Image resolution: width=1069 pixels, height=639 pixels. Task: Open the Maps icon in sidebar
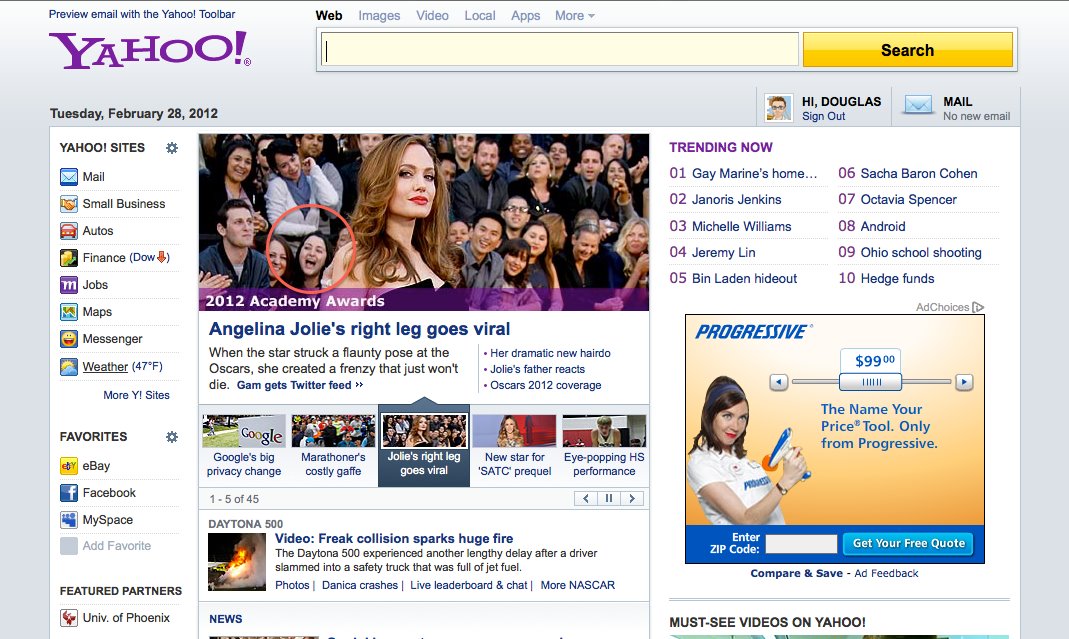[x=69, y=312]
